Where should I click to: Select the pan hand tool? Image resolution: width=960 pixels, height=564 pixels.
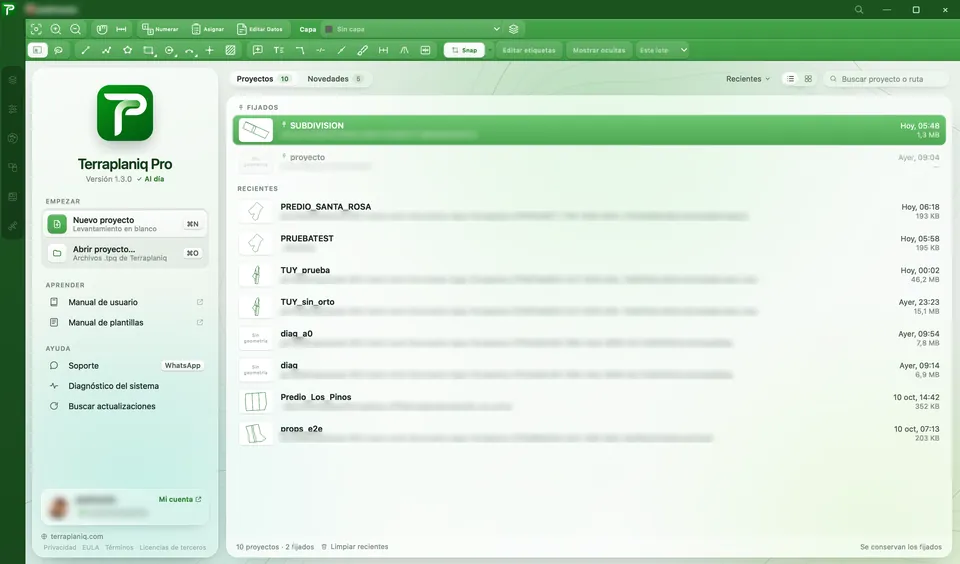click(x=102, y=29)
